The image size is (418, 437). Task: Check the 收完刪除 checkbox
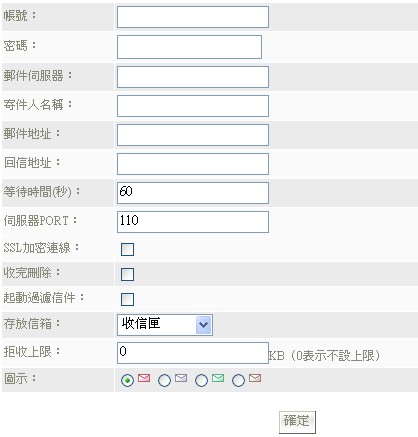click(127, 274)
